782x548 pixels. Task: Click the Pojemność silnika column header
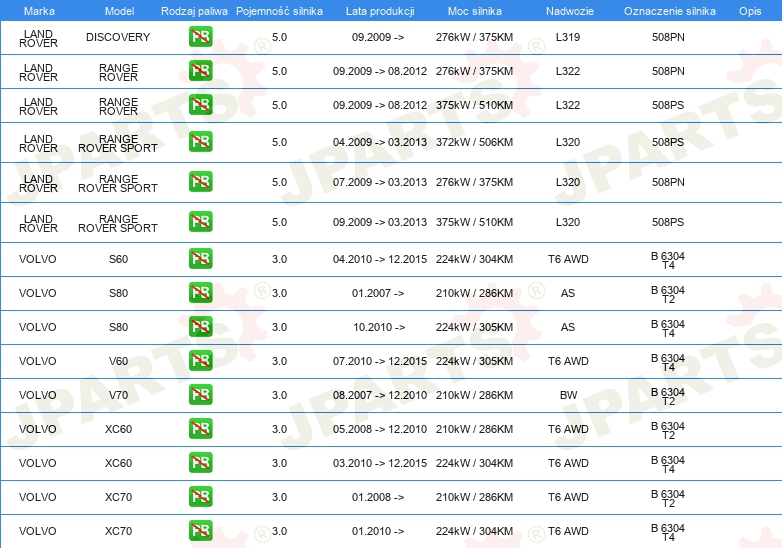click(279, 11)
